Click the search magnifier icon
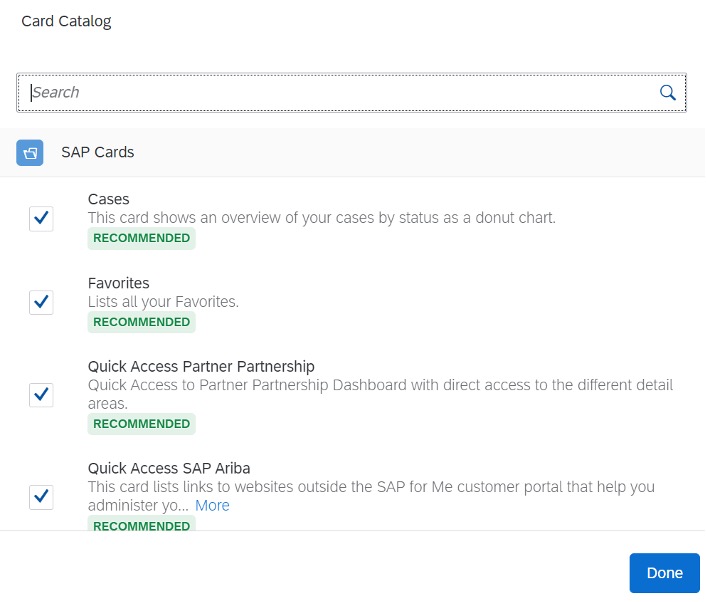Viewport: 706px width, 602px height. click(x=667, y=93)
